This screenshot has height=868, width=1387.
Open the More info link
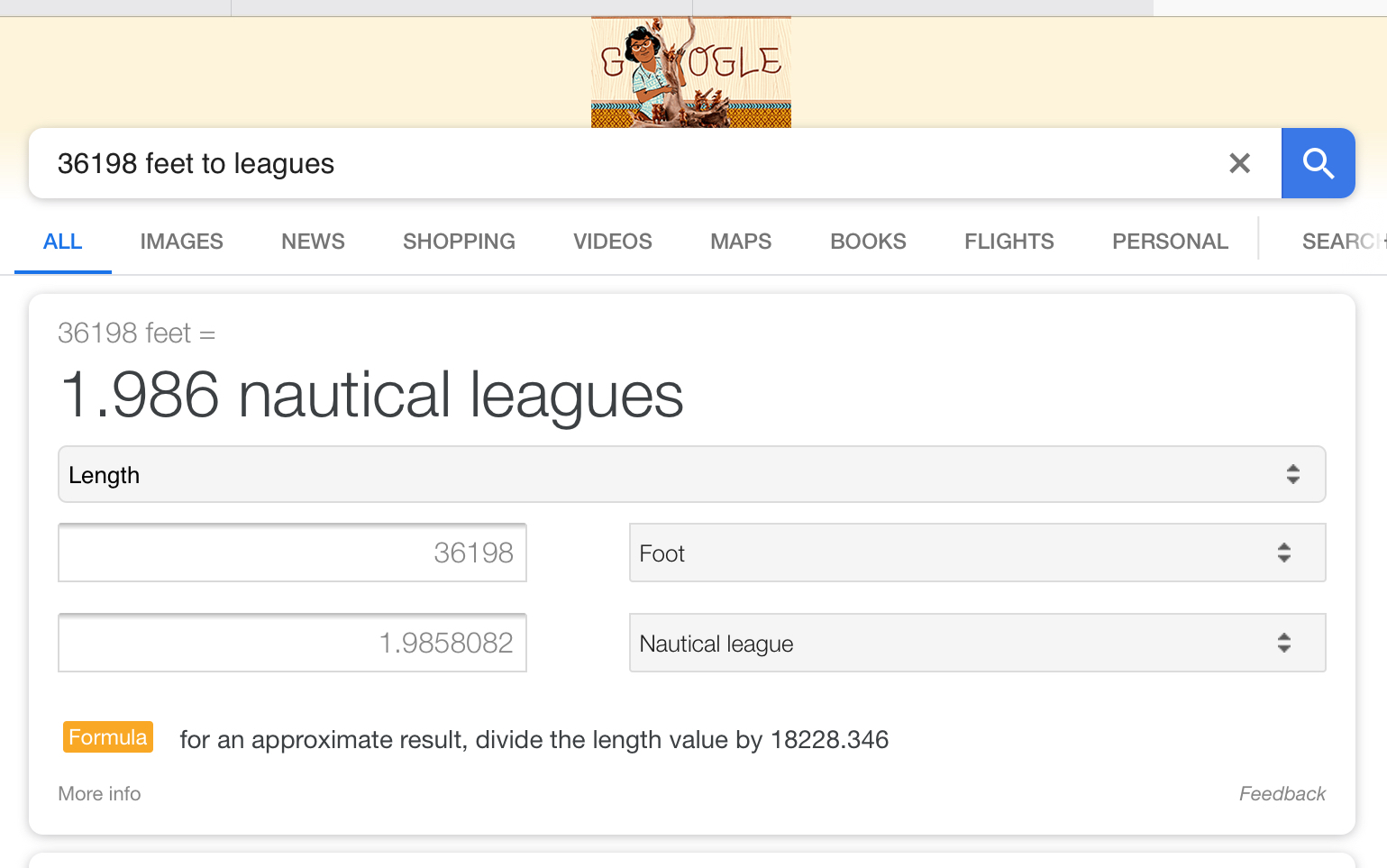click(99, 793)
